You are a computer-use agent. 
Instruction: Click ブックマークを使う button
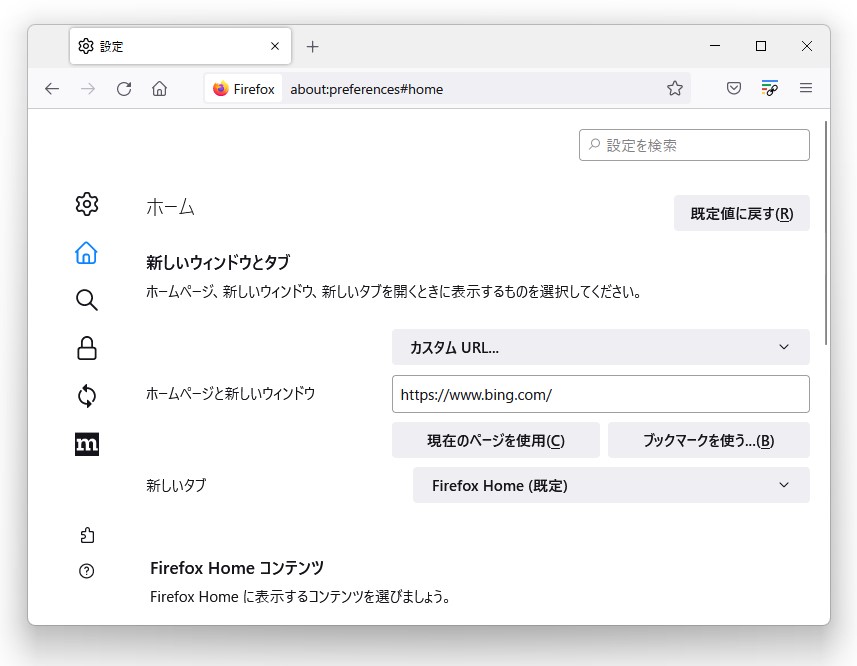coord(708,440)
